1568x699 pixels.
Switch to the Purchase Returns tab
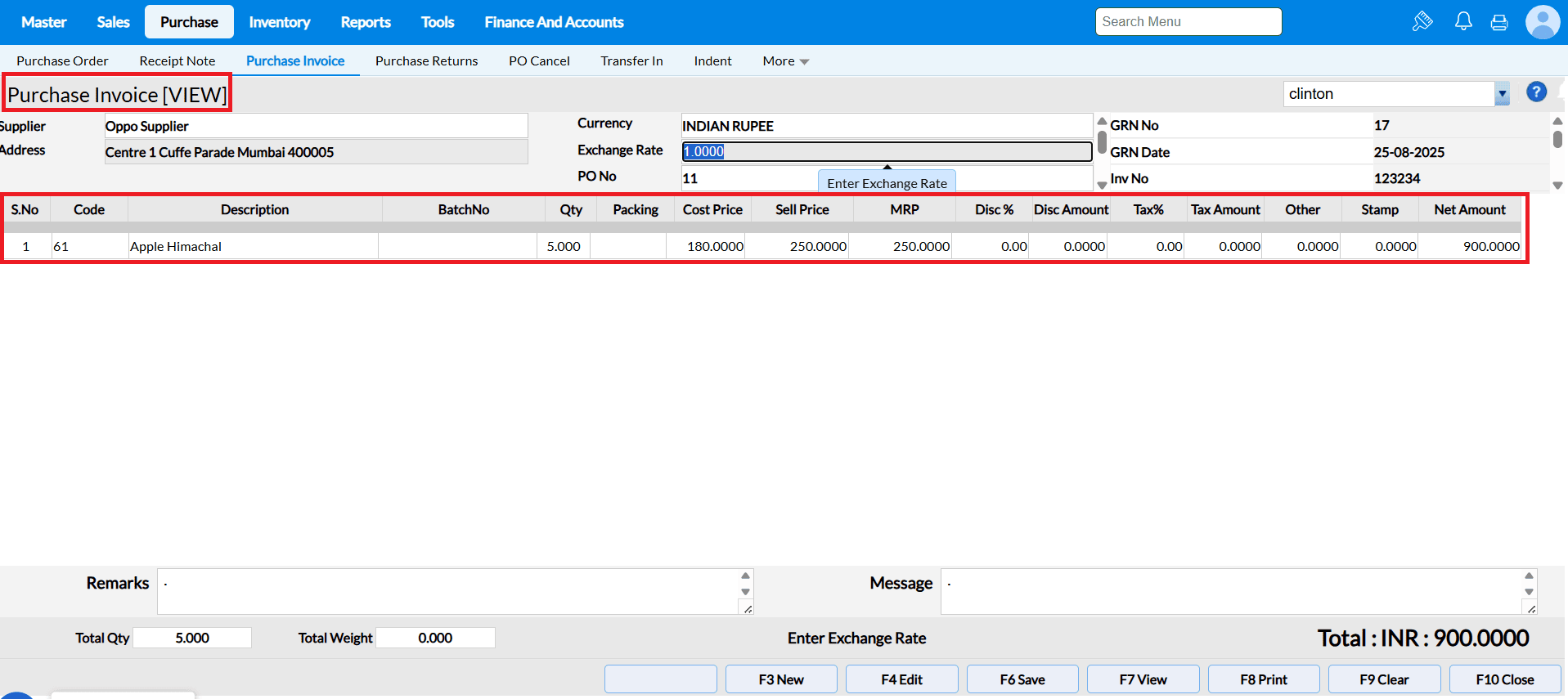pyautogui.click(x=426, y=61)
